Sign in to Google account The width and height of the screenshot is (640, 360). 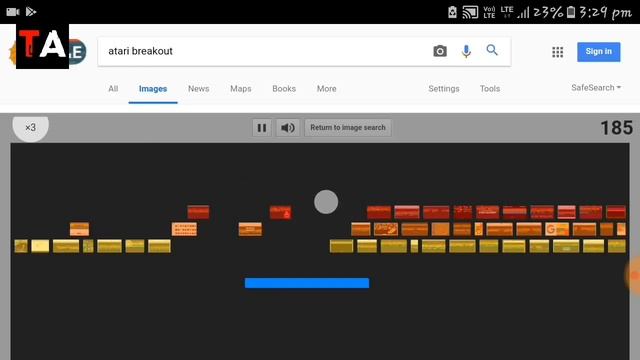(x=598, y=52)
